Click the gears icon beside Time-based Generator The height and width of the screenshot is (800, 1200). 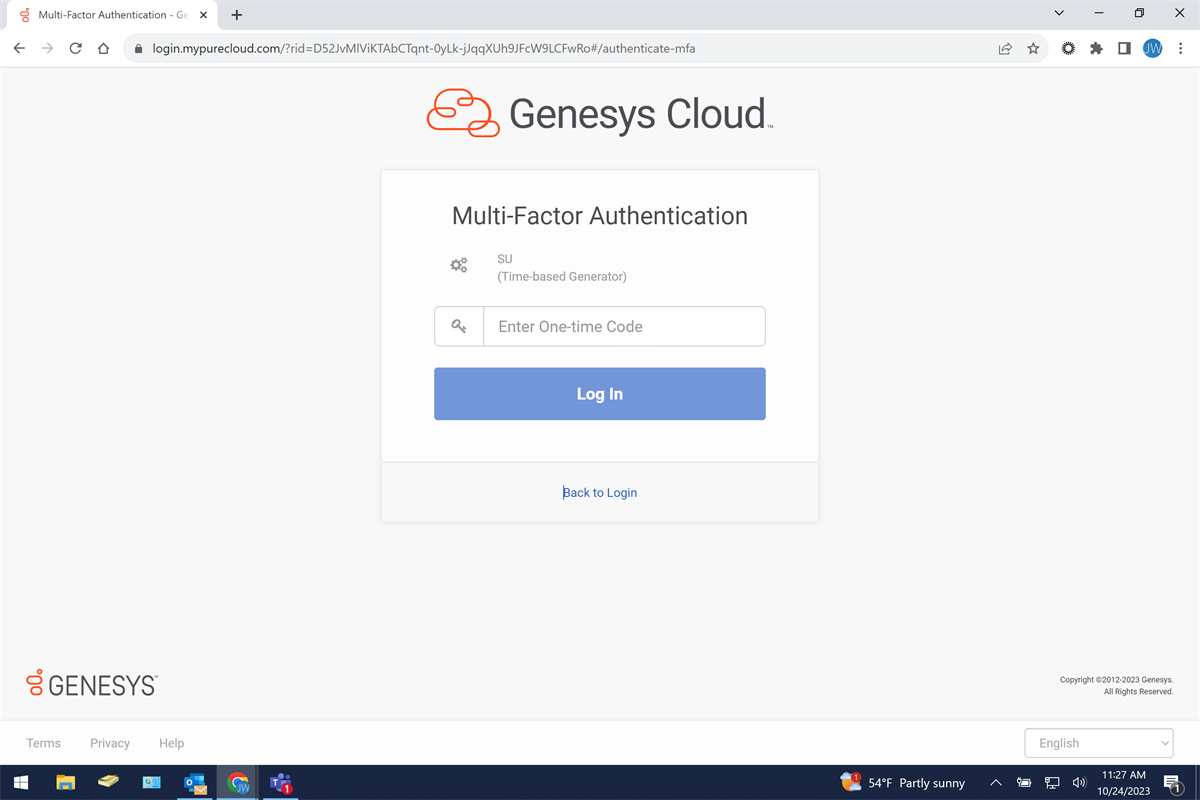pyautogui.click(x=459, y=264)
